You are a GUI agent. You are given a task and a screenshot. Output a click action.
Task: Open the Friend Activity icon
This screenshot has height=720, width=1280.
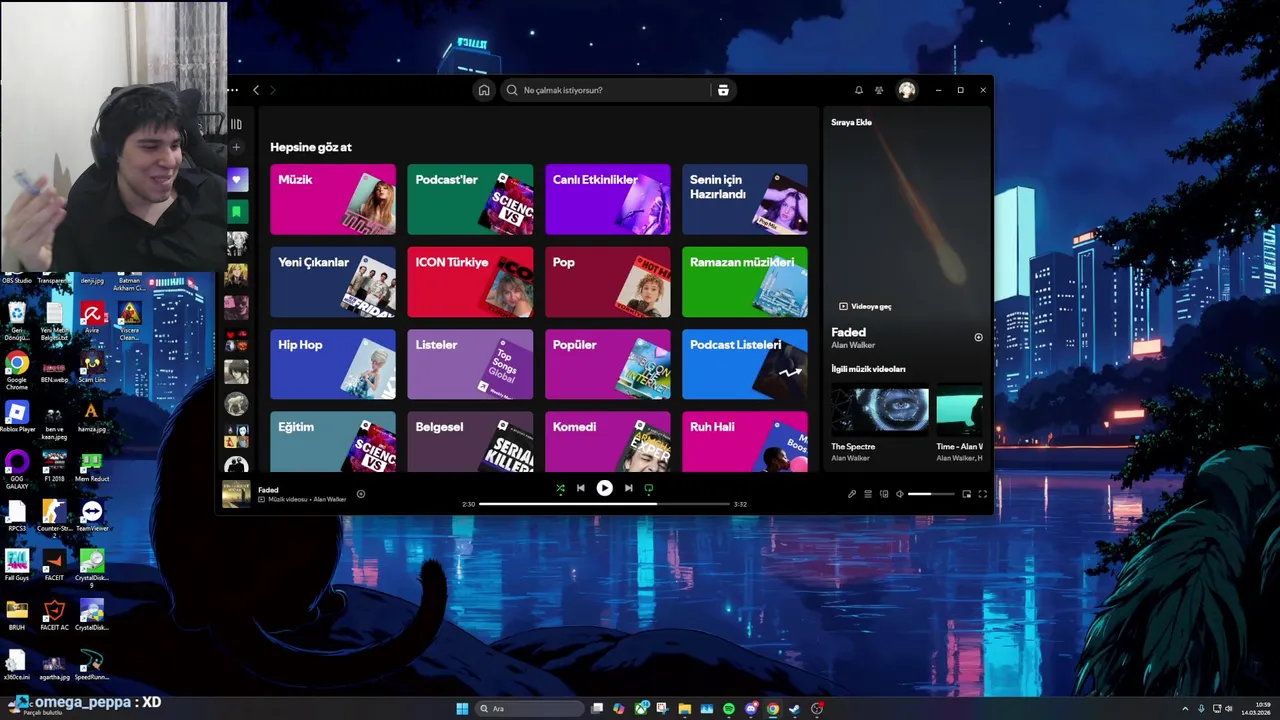[879, 90]
